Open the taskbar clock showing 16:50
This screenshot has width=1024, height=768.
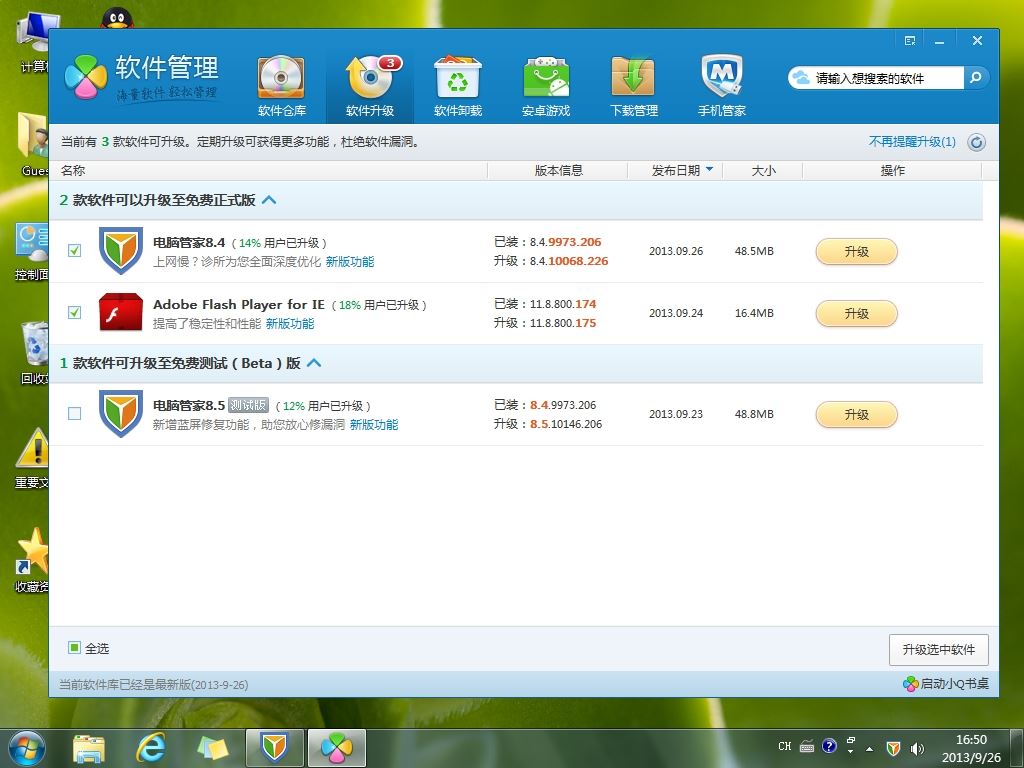[x=970, y=748]
